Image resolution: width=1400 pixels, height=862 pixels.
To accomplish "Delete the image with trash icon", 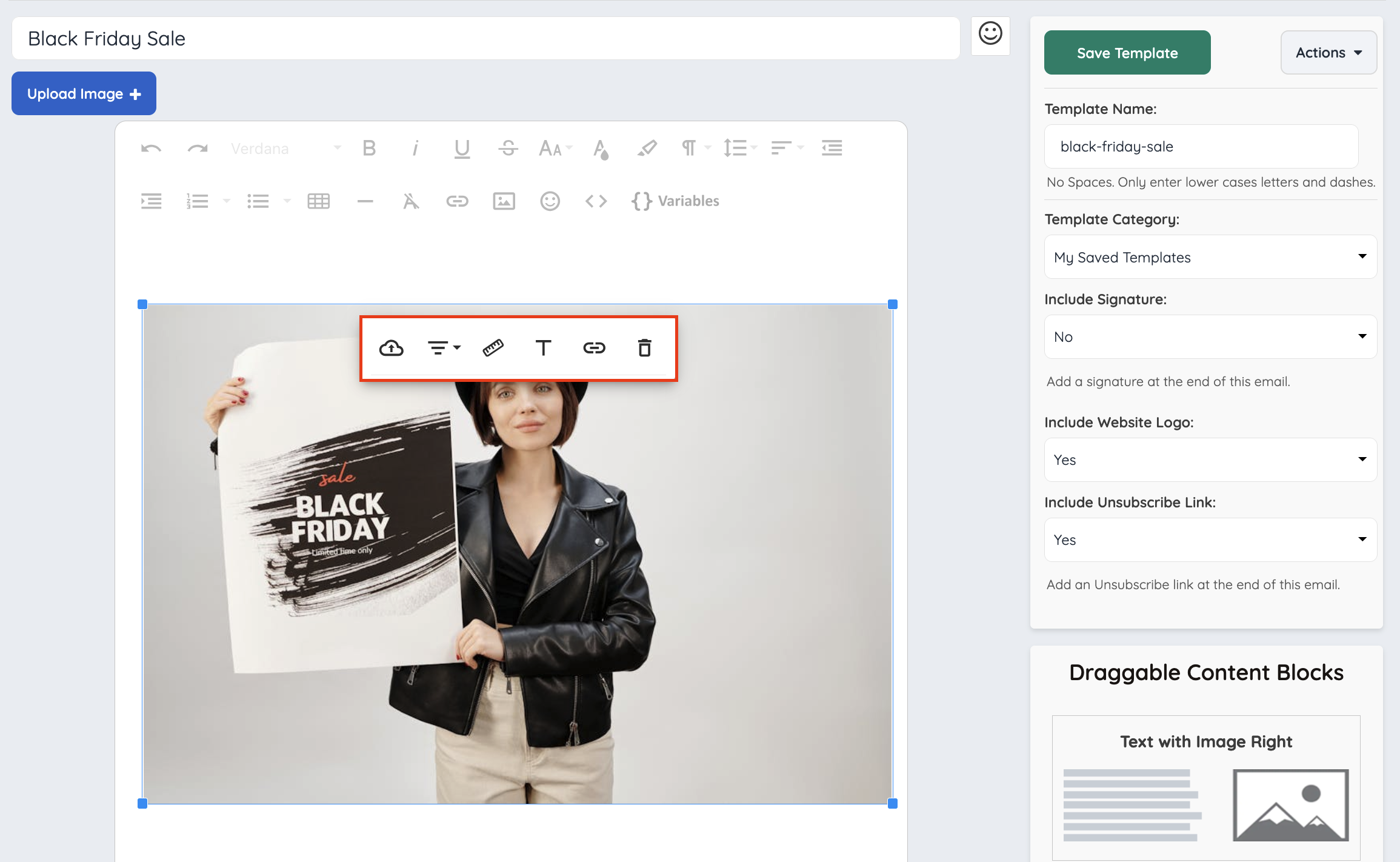I will 644,348.
